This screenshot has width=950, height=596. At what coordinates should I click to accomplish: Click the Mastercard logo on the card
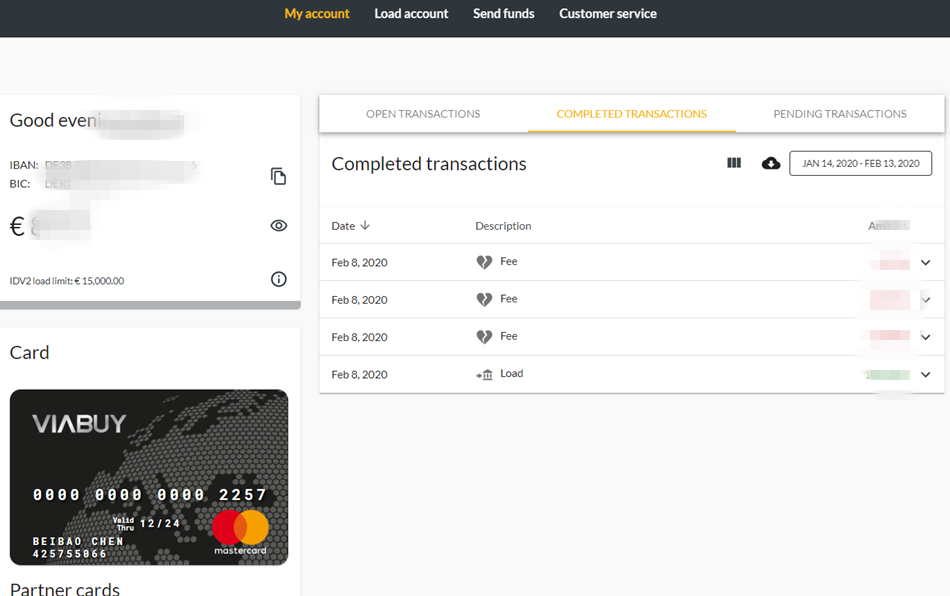click(240, 532)
